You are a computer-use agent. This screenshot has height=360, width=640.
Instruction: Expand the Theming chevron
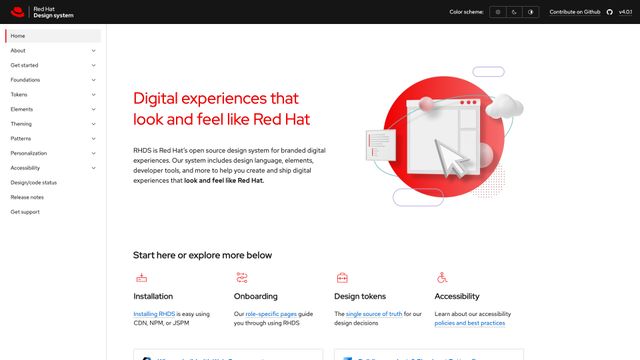[93, 124]
